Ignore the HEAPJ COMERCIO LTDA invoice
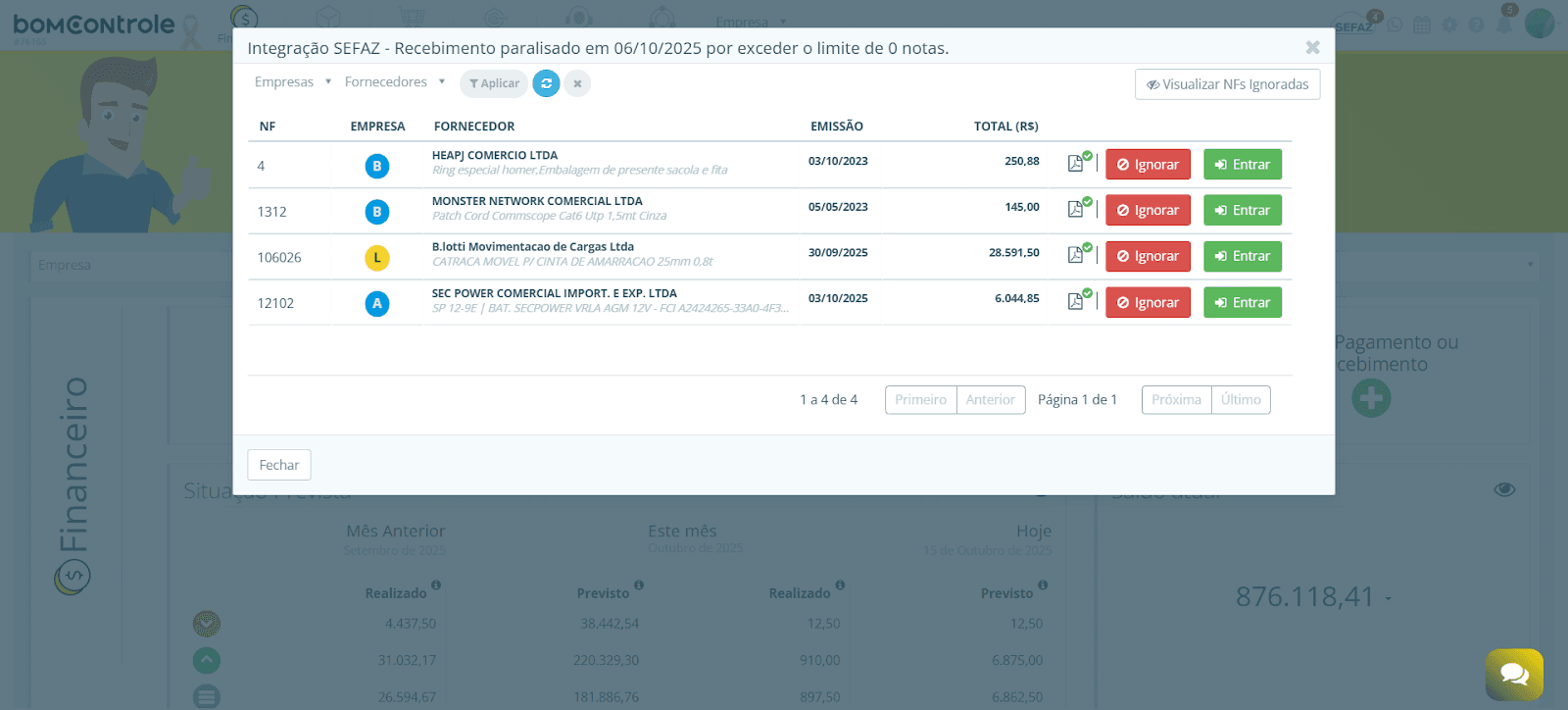The width and height of the screenshot is (1568, 710). tap(1148, 164)
